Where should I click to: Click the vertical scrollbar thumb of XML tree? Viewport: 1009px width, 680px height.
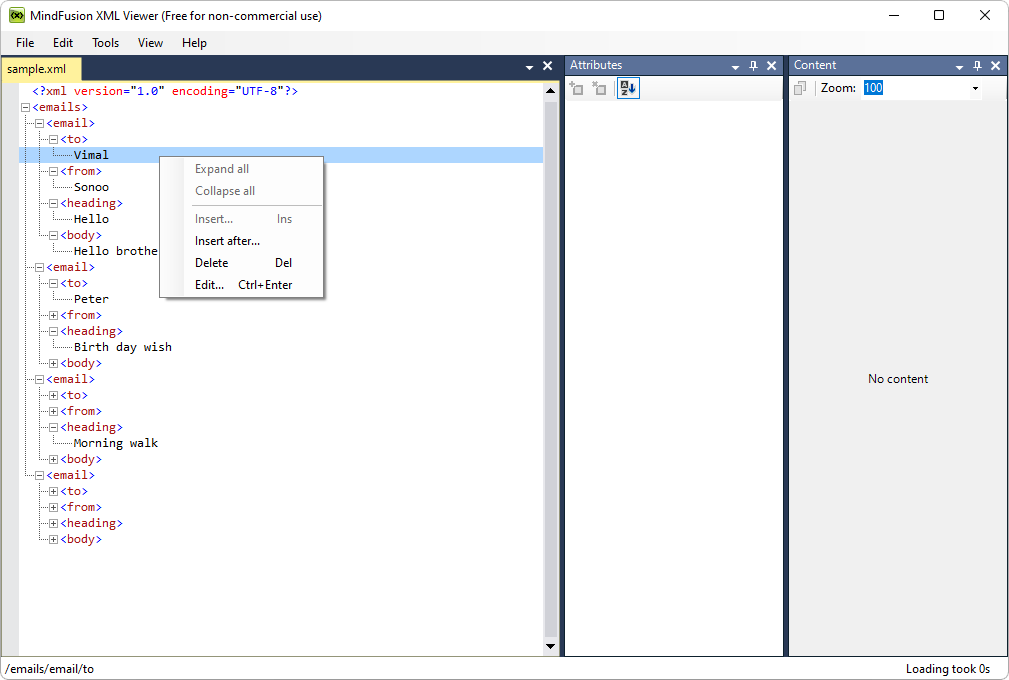pyautogui.click(x=550, y=369)
